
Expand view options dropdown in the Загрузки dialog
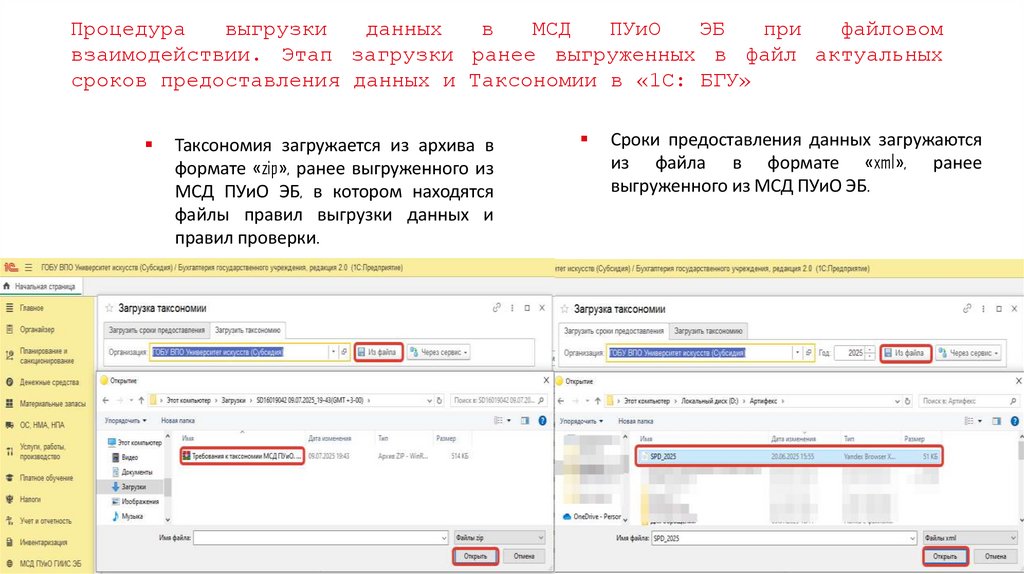[x=509, y=421]
